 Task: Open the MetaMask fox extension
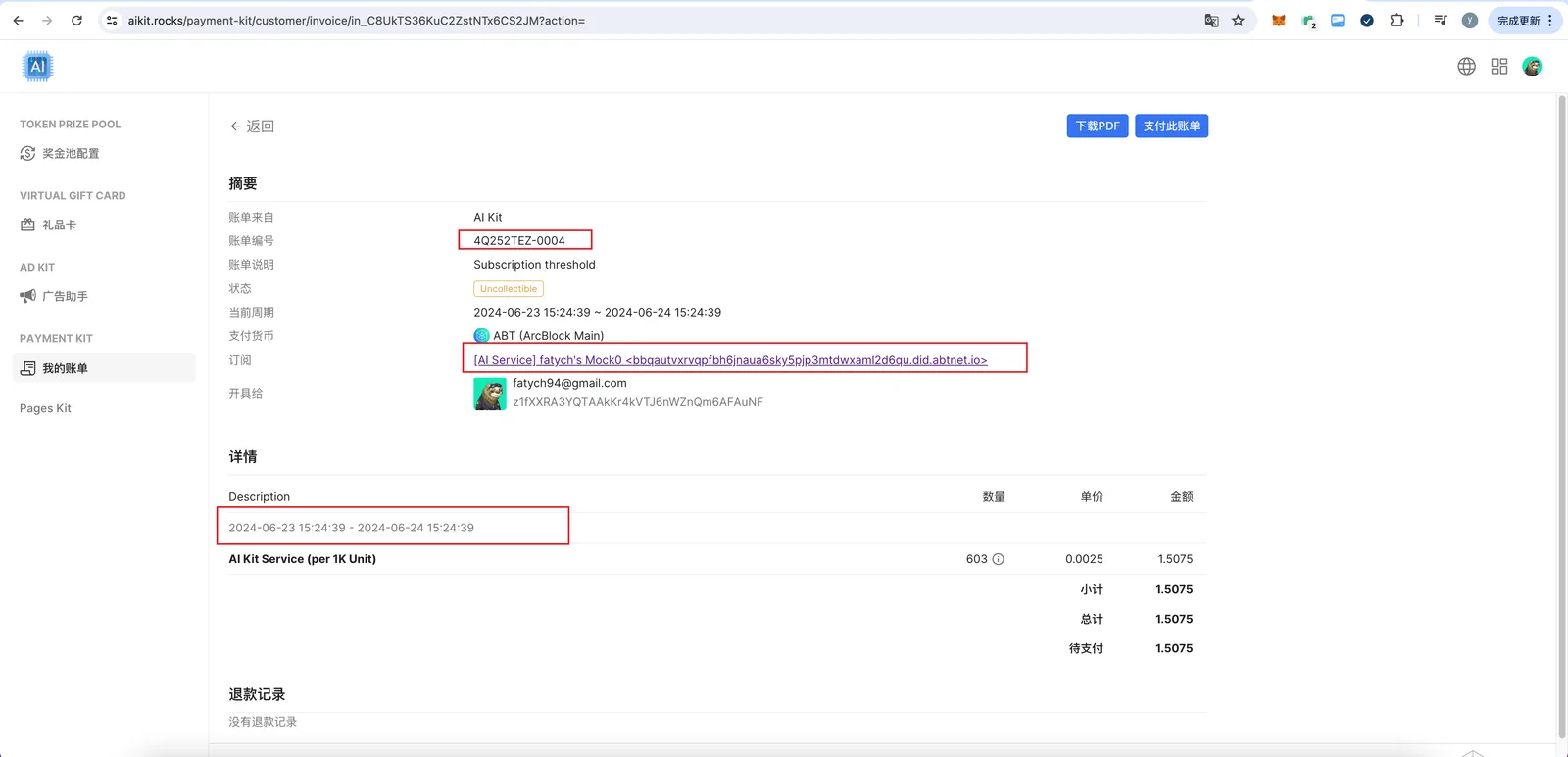[1279, 20]
